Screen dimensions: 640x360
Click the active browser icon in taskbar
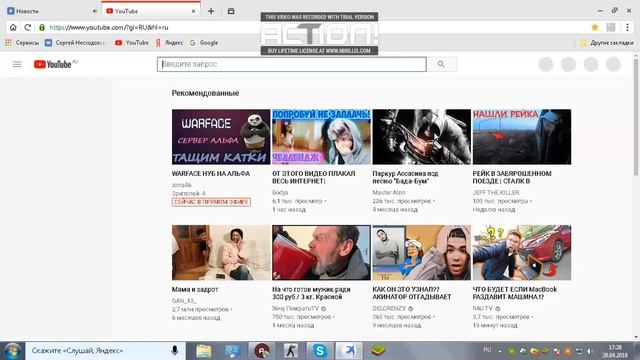(x=349, y=351)
